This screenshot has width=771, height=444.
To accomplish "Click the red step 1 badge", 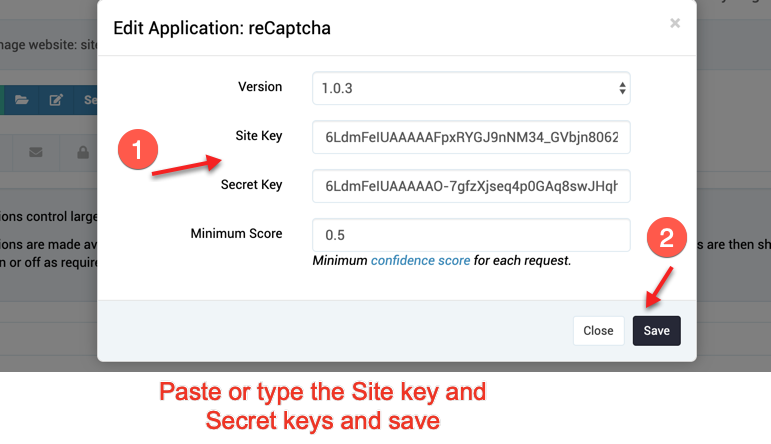I will [x=138, y=149].
